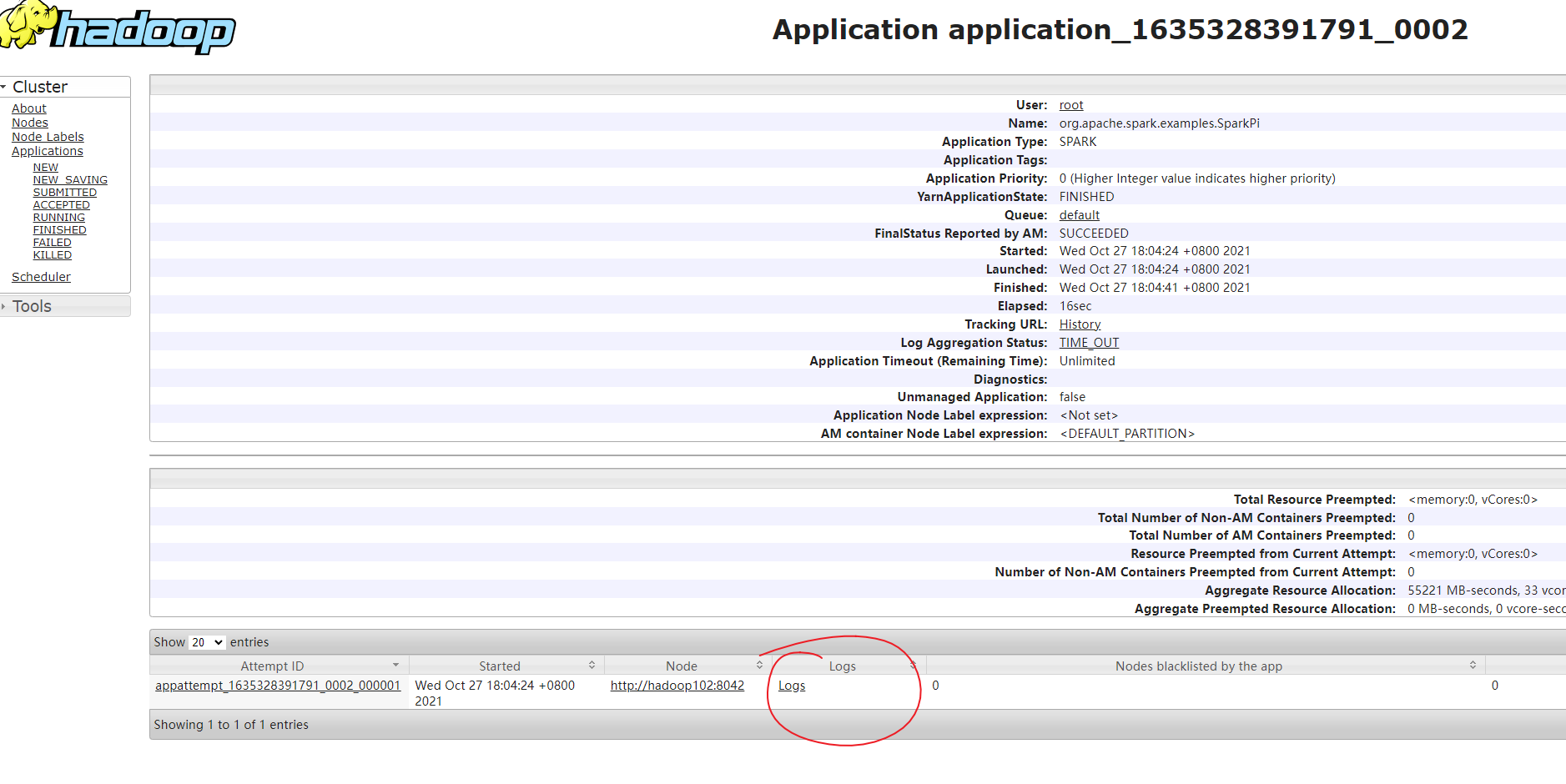Open the Logs link for the attempt
Screen dimensions: 1566x784
point(792,686)
